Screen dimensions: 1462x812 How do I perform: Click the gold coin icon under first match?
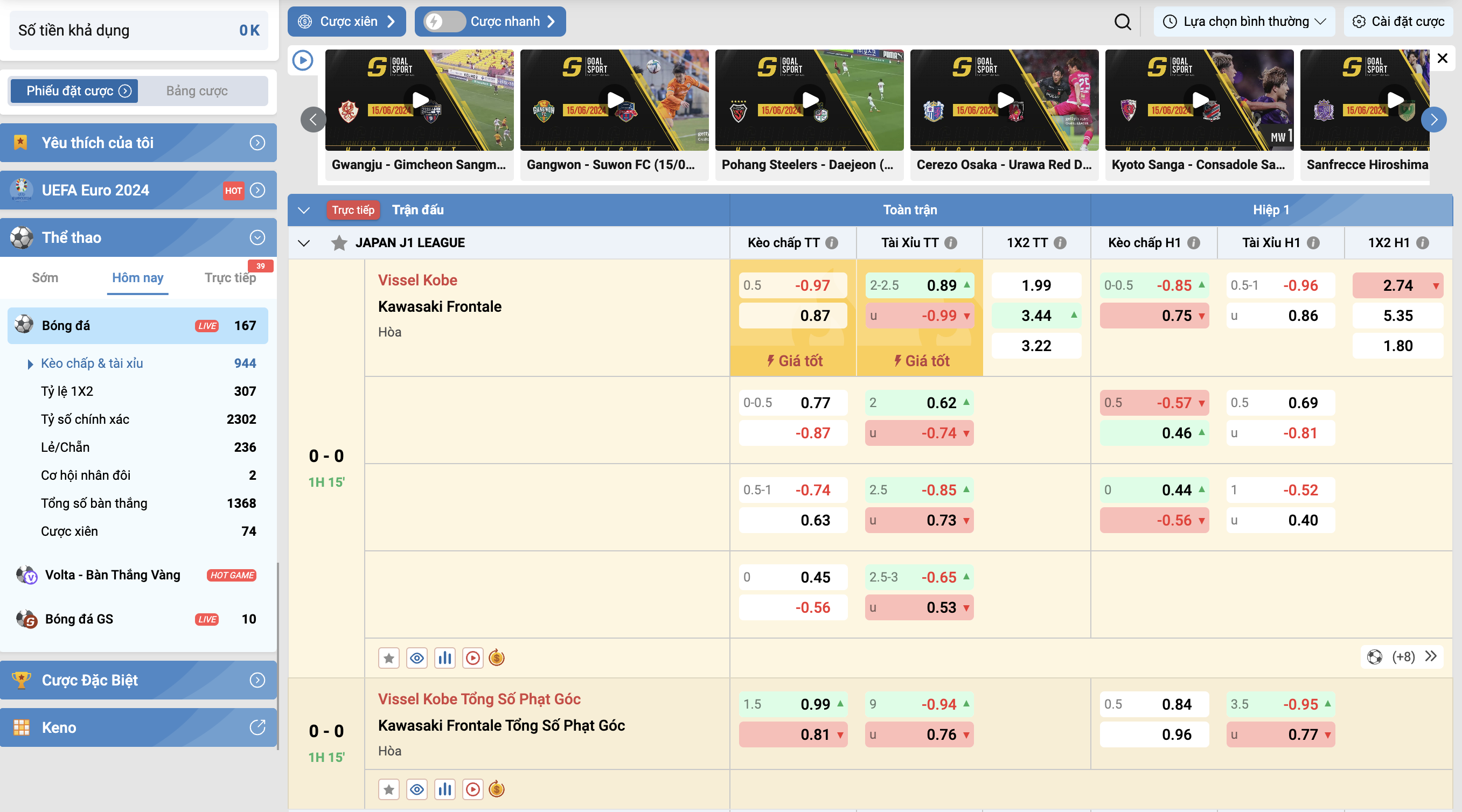tap(497, 657)
